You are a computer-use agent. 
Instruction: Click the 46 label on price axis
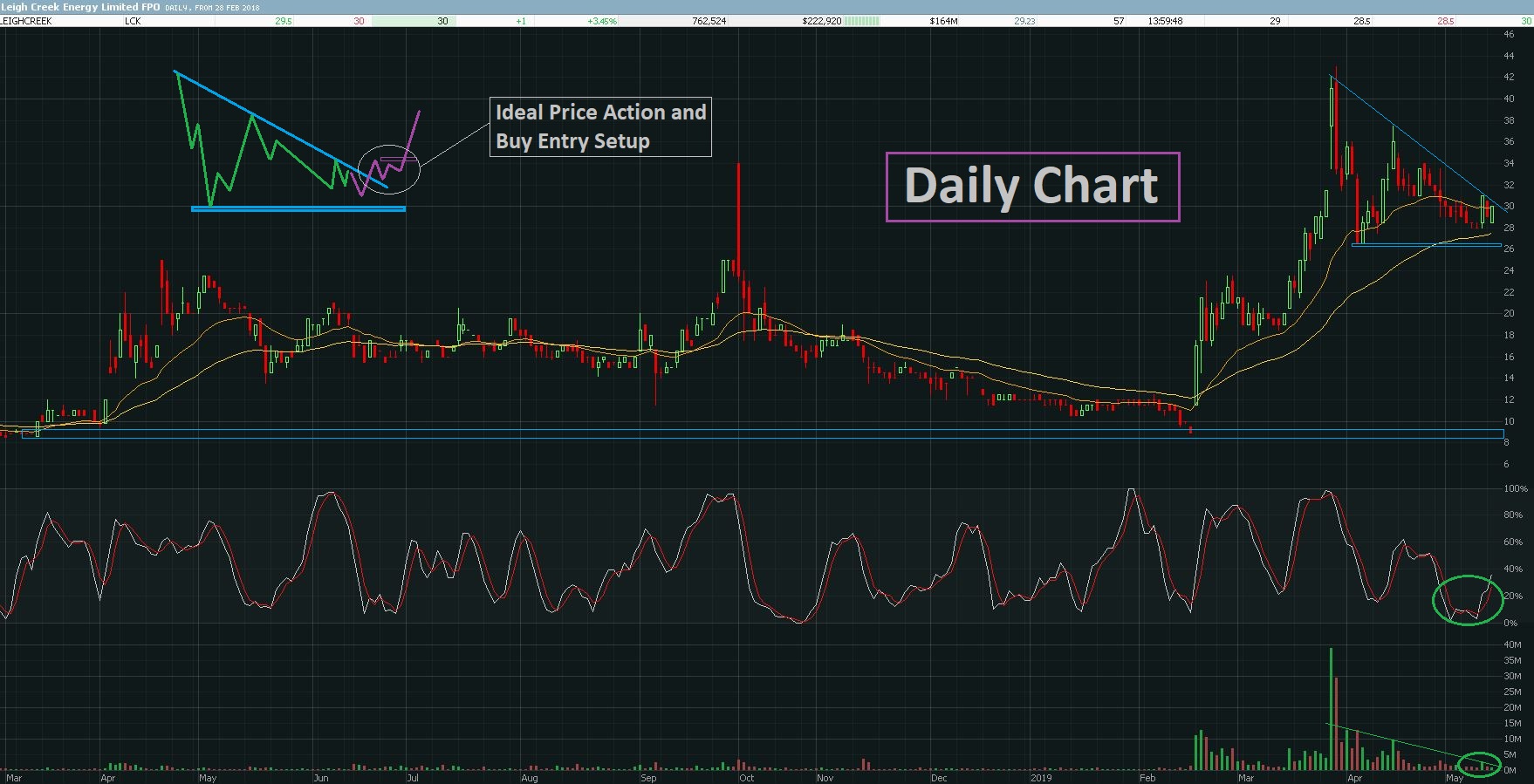tap(1509, 35)
